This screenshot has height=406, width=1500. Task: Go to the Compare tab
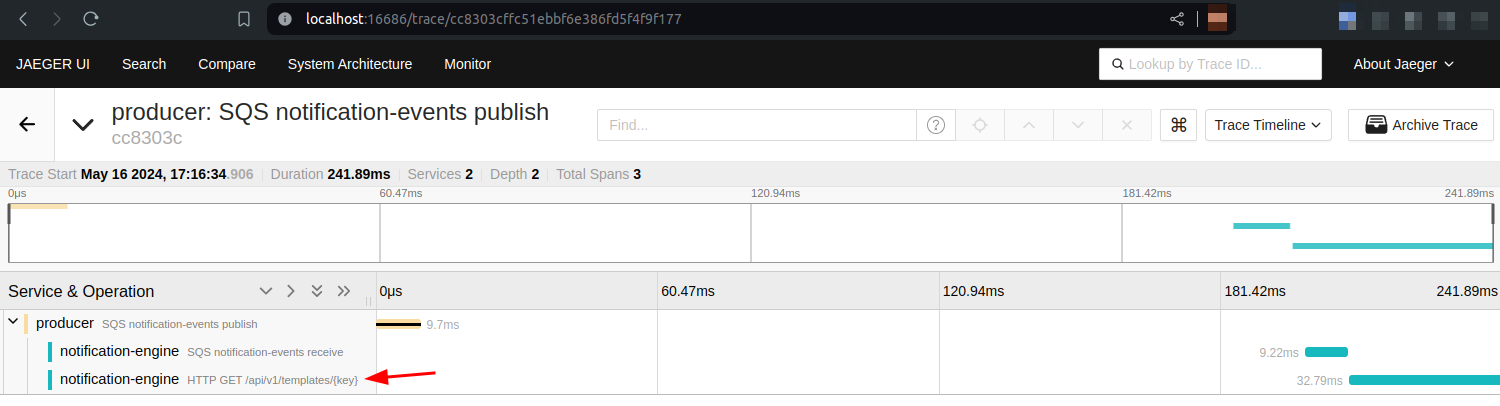pyautogui.click(x=227, y=64)
